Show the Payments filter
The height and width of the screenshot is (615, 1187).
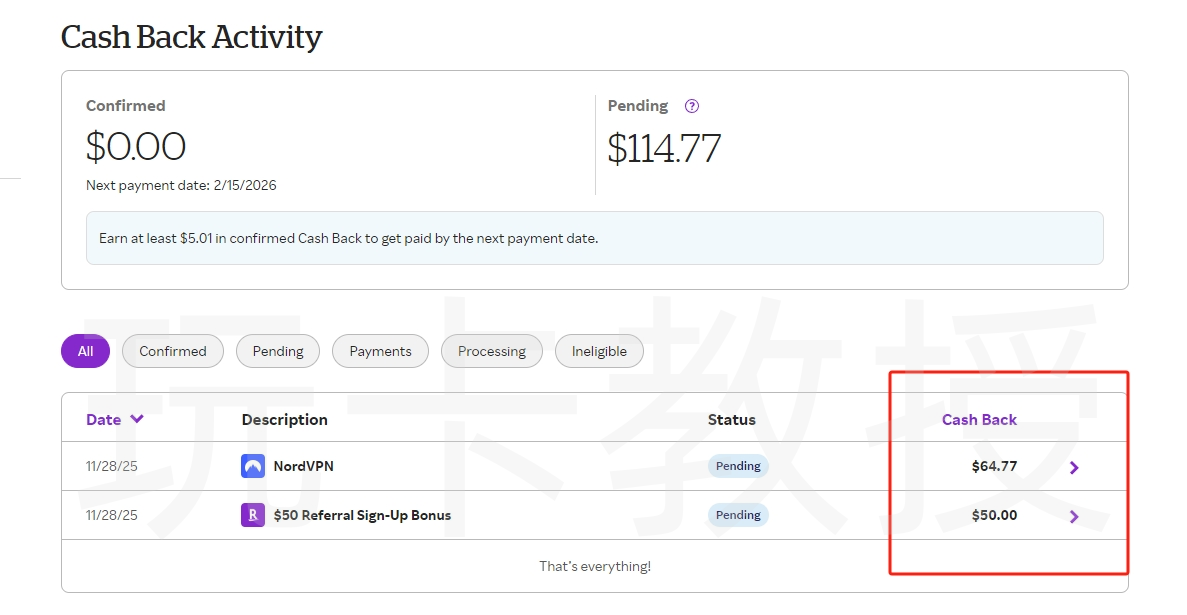[x=380, y=351]
